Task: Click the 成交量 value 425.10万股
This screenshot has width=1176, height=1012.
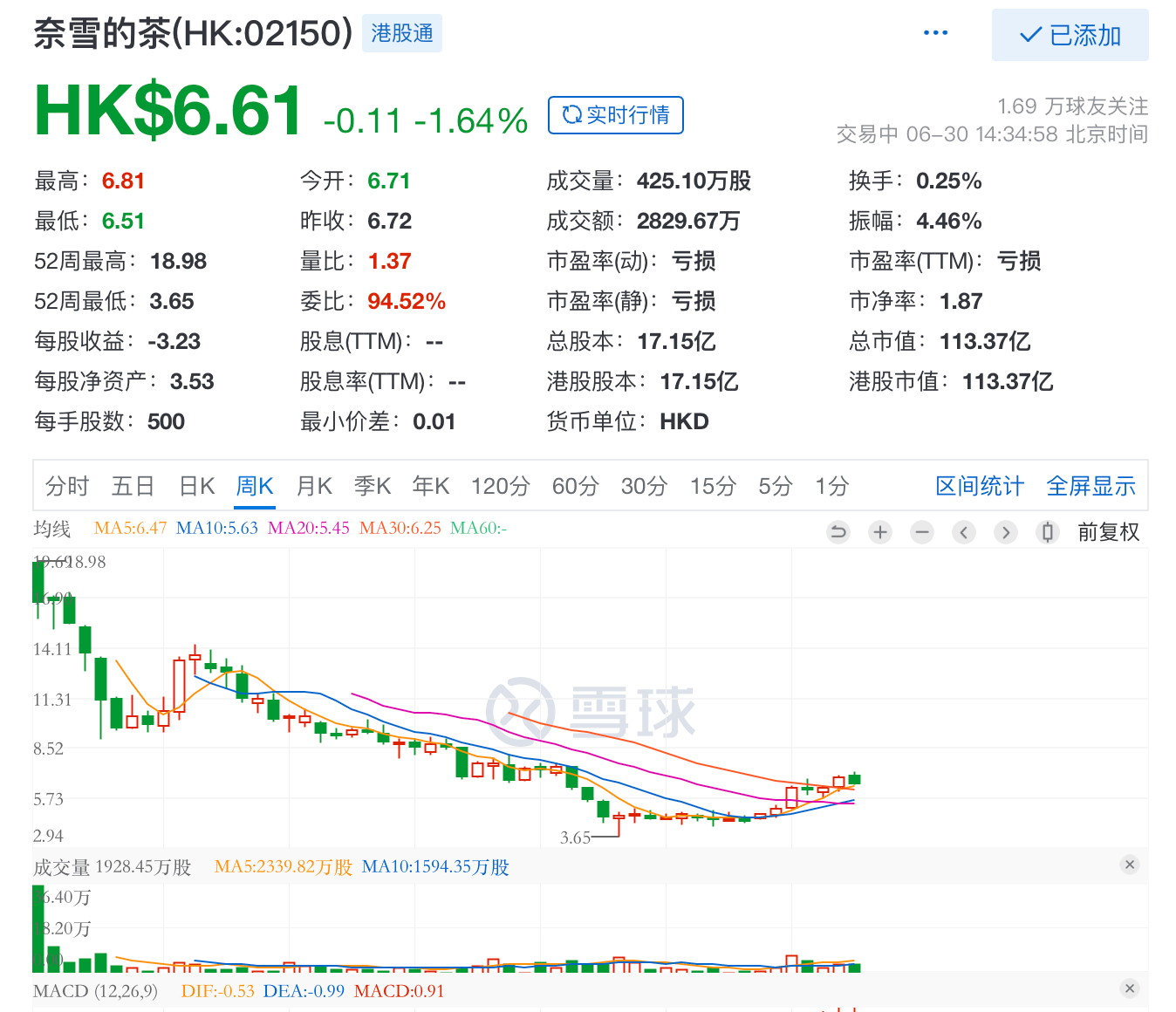Action: click(x=694, y=181)
